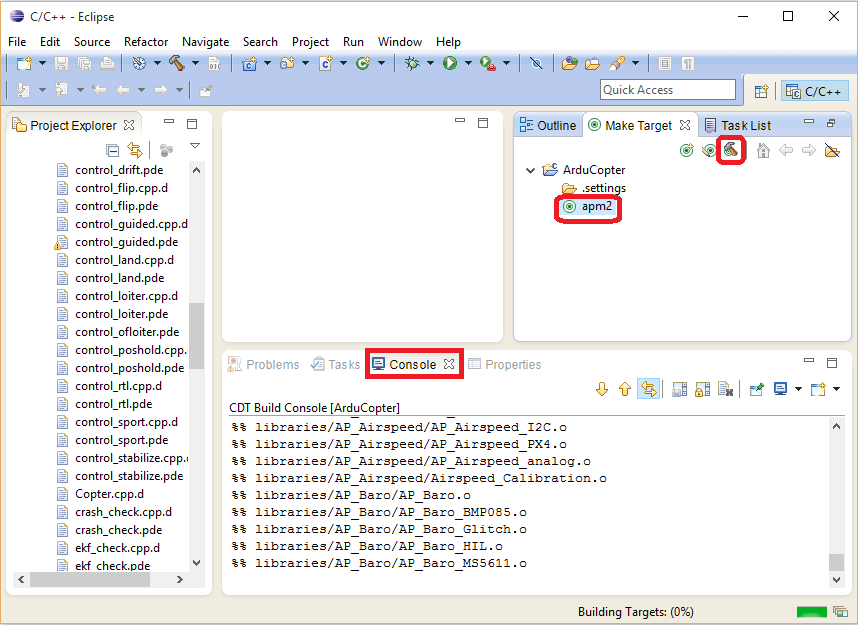The height and width of the screenshot is (625, 858).
Task: Click the green Run button in toolbar
Action: pyautogui.click(x=450, y=63)
